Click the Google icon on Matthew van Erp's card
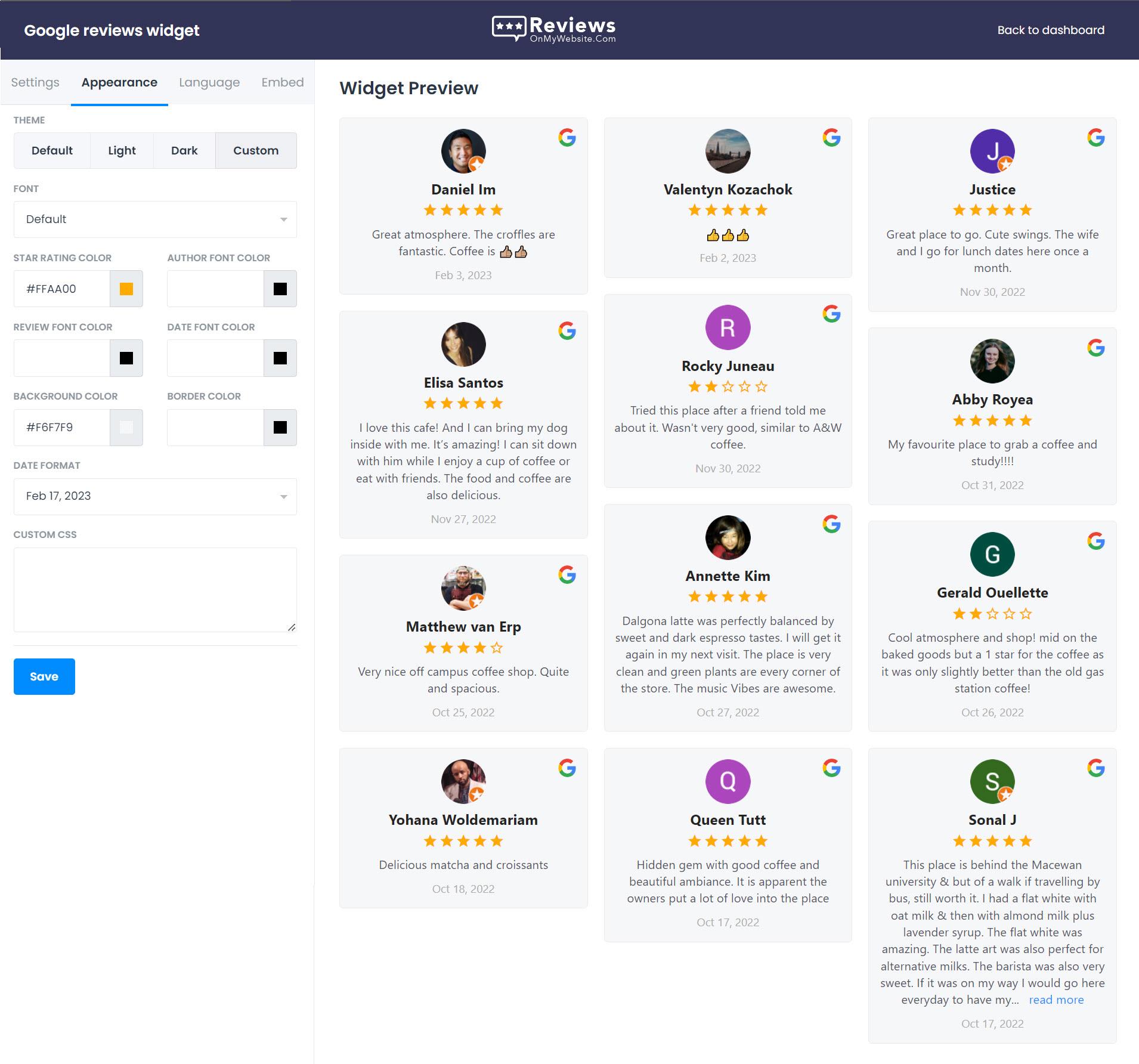This screenshot has width=1139, height=1064. [567, 575]
